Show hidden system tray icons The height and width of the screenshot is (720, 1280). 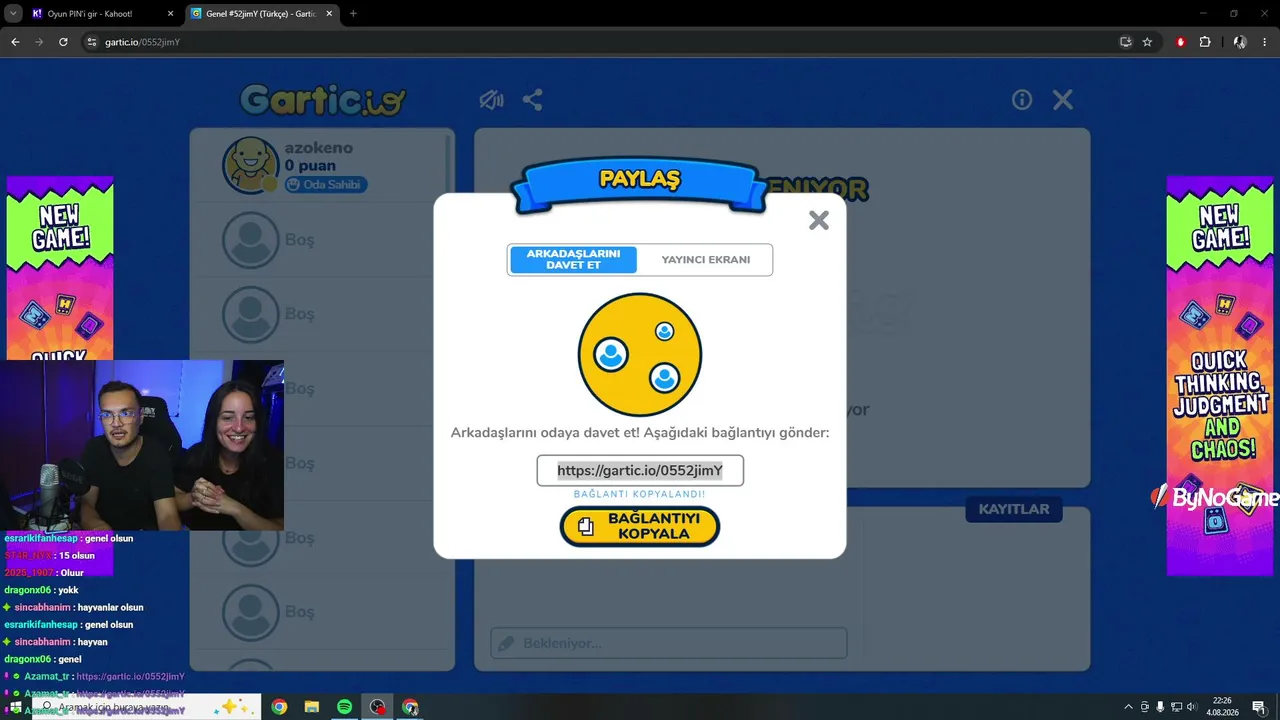tap(1129, 707)
